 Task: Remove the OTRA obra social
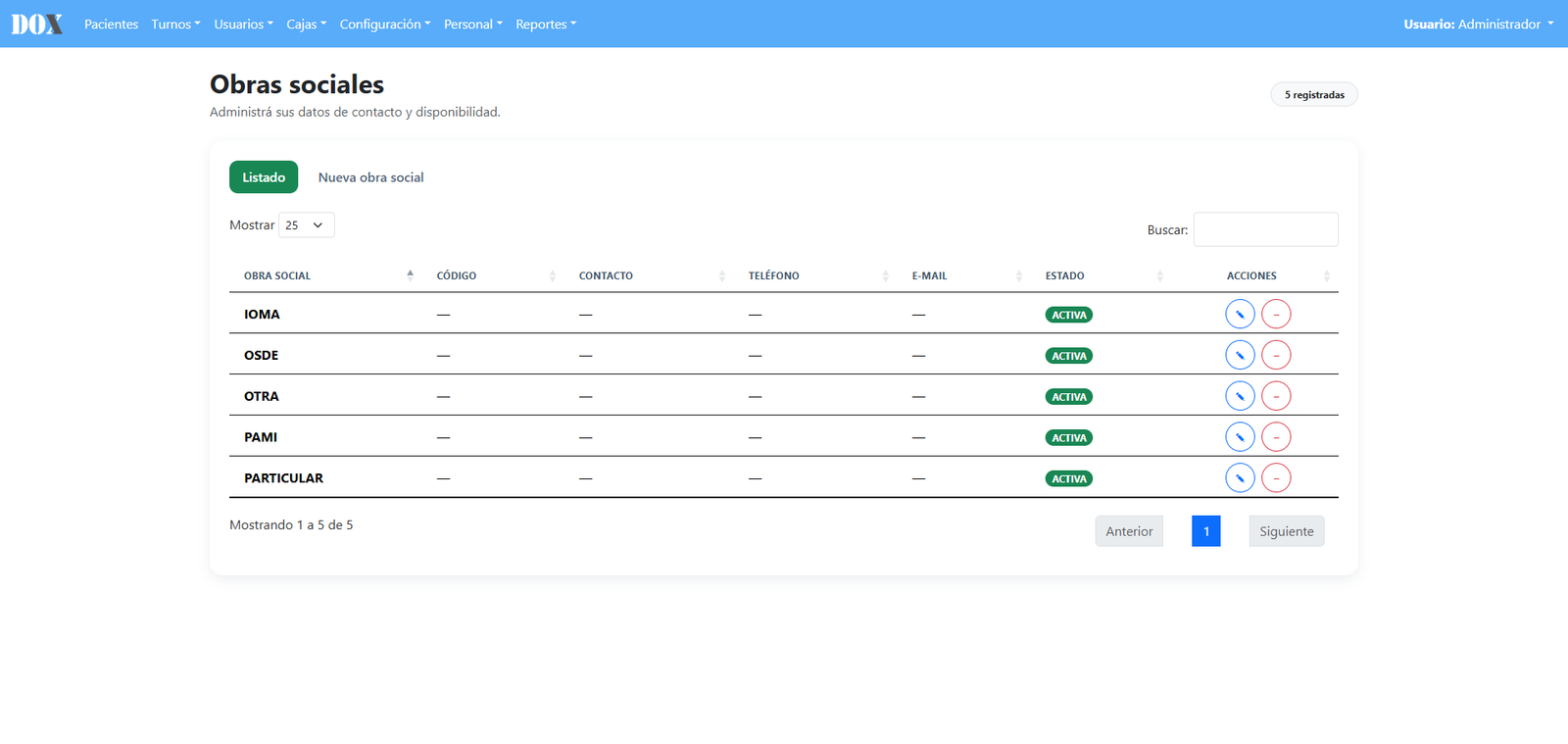1276,396
